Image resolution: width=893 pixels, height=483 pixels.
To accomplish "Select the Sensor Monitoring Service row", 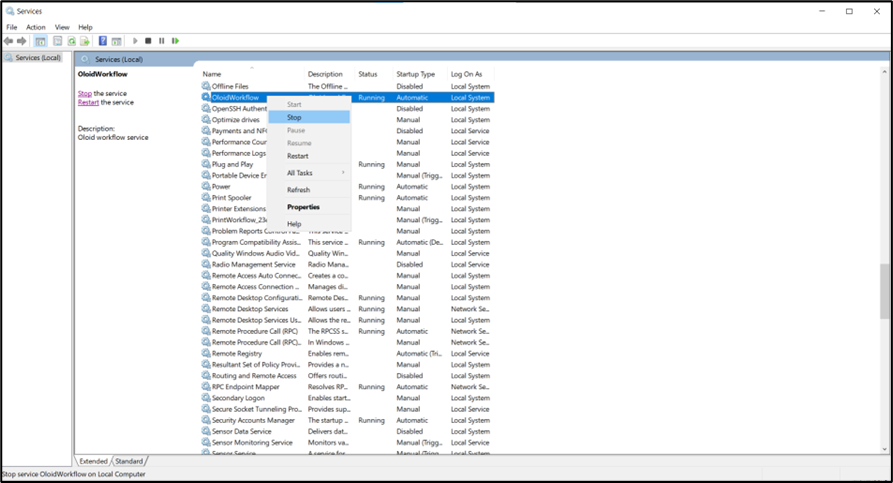I will pos(347,442).
